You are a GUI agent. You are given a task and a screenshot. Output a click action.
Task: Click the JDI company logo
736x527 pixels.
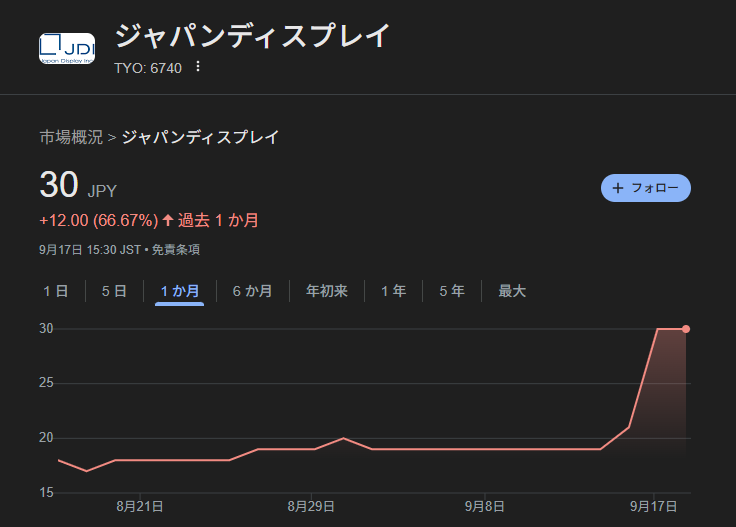pos(67,48)
